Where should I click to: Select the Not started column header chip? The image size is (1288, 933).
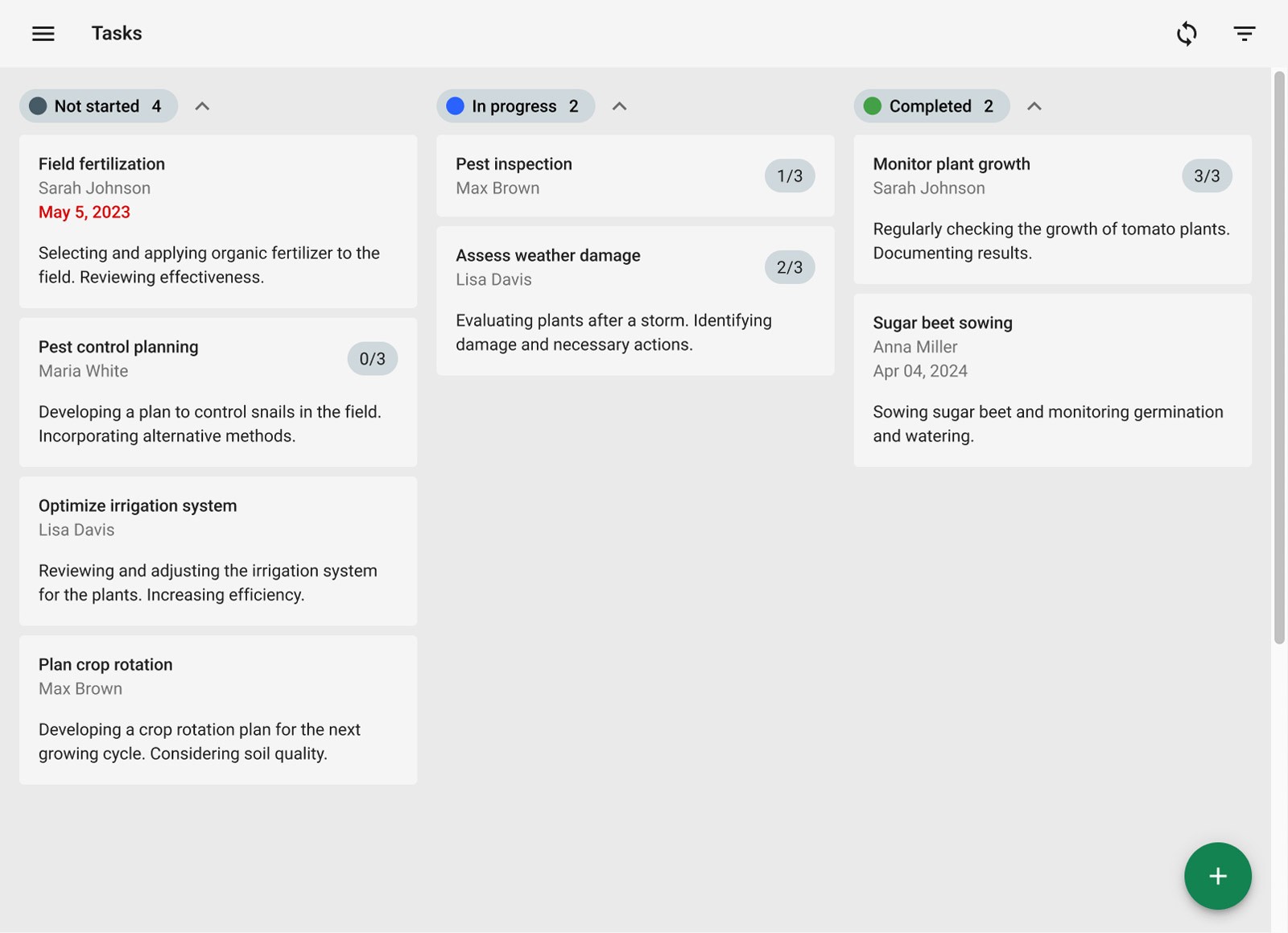click(x=98, y=105)
